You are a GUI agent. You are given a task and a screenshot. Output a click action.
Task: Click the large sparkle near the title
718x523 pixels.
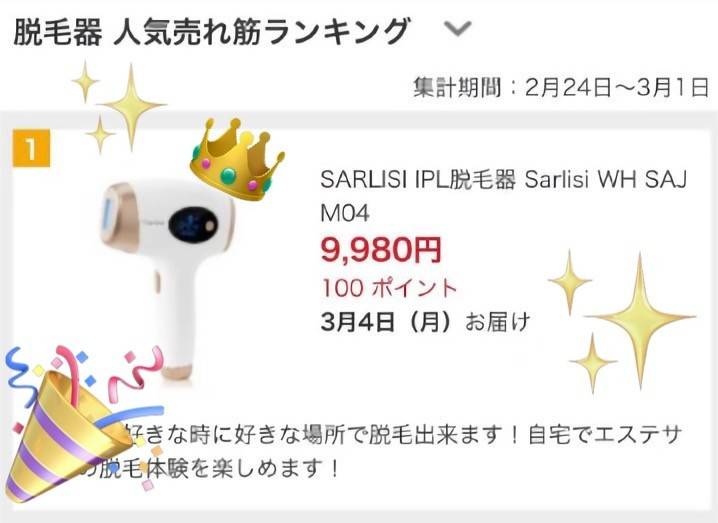pos(132,106)
